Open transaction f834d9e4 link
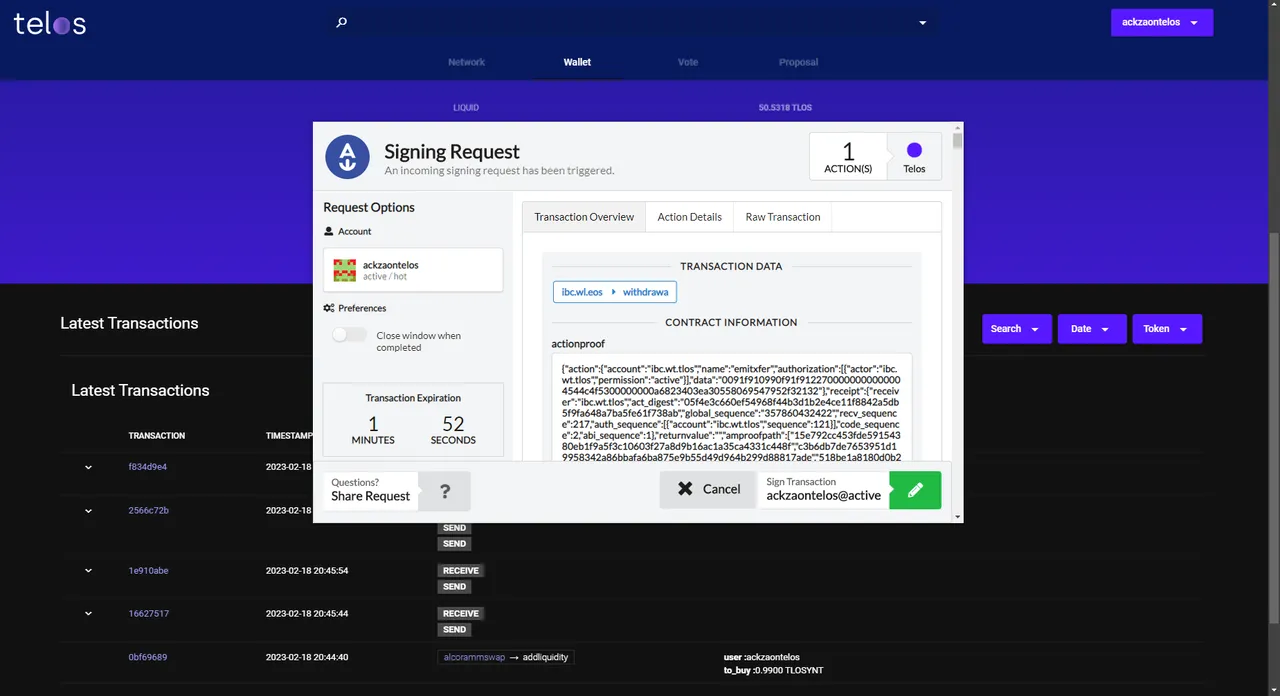This screenshot has height=696, width=1280. pos(148,467)
